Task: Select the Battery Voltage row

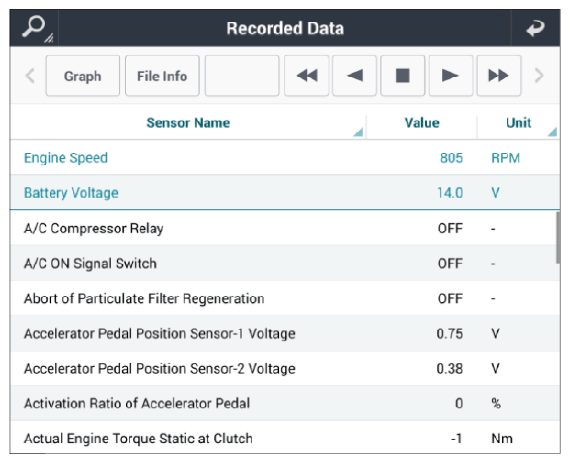Action: pos(285,193)
